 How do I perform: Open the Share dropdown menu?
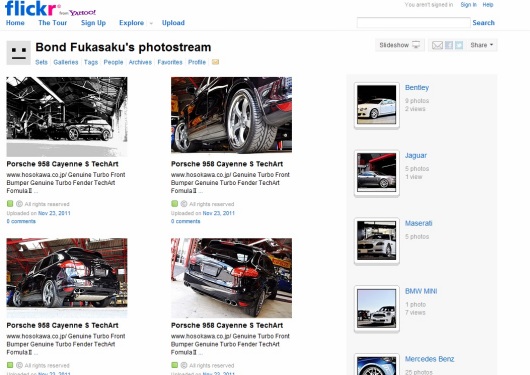click(482, 45)
